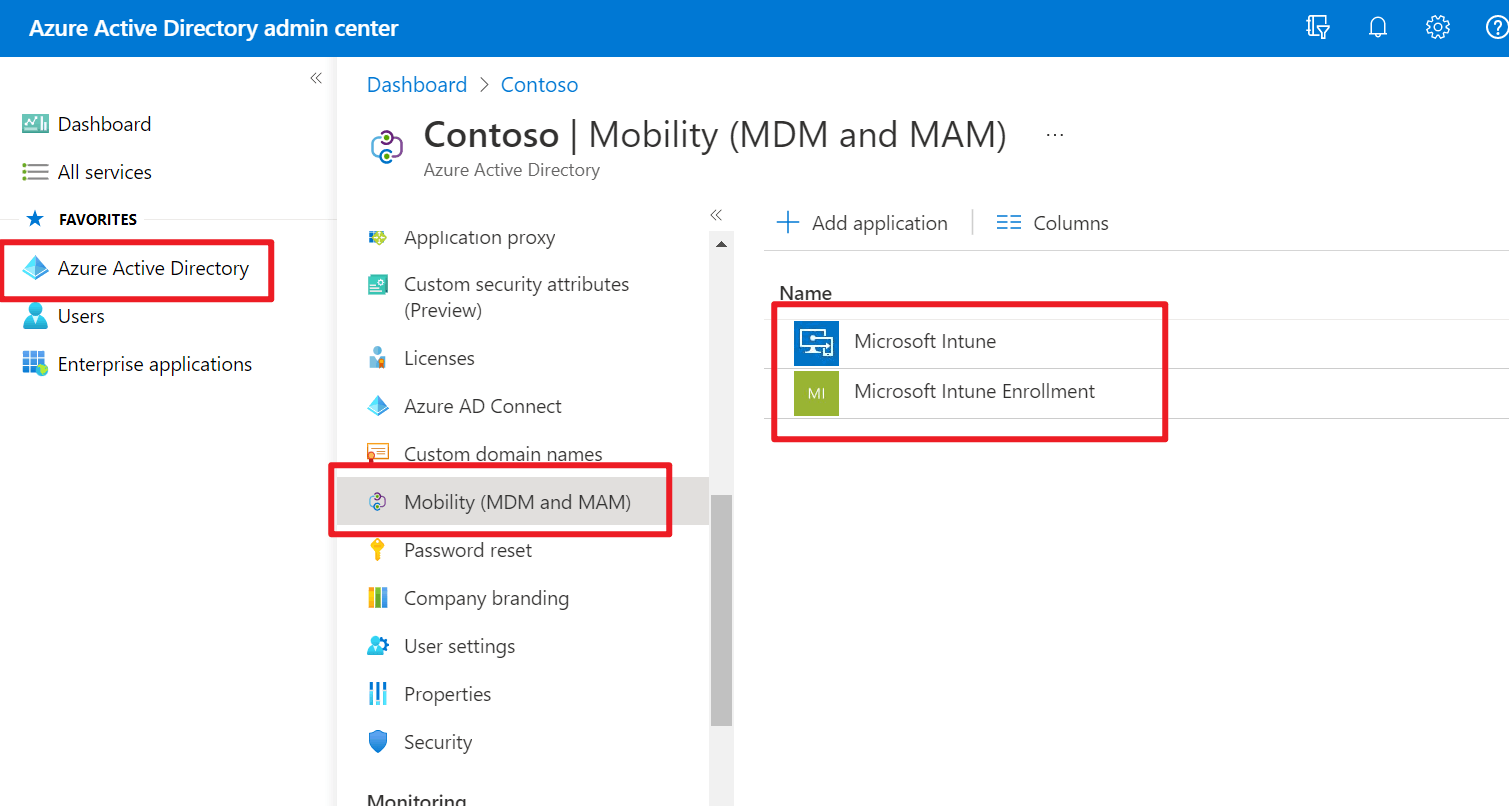
Task: Open the notifications bell
Action: click(x=1377, y=27)
